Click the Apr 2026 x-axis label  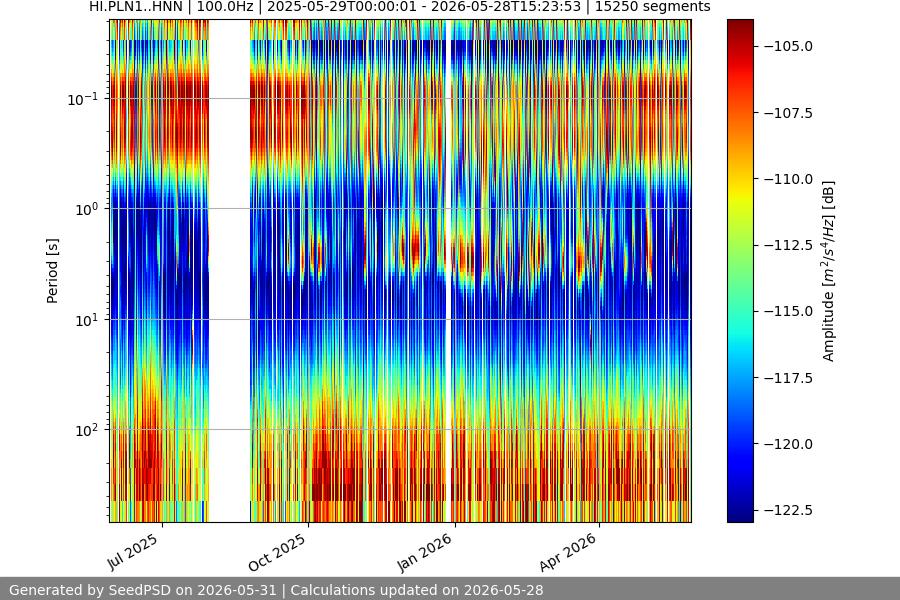(x=568, y=552)
